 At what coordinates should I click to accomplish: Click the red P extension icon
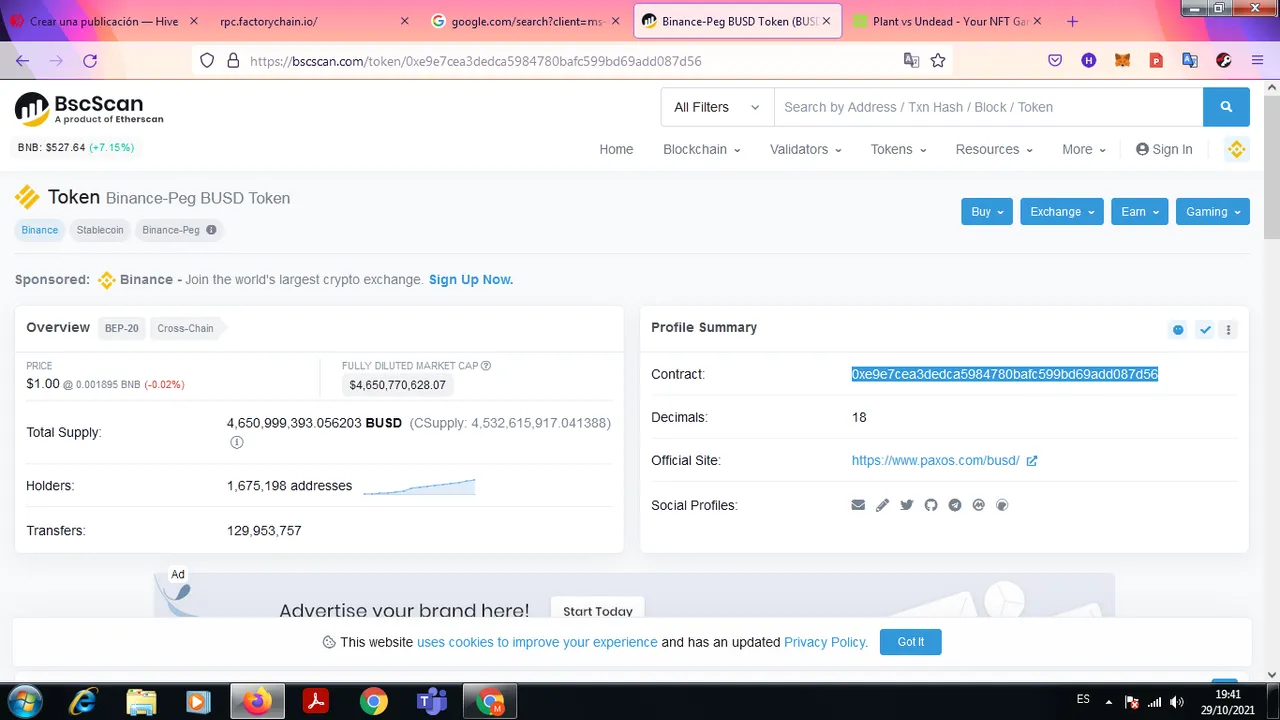1156,60
